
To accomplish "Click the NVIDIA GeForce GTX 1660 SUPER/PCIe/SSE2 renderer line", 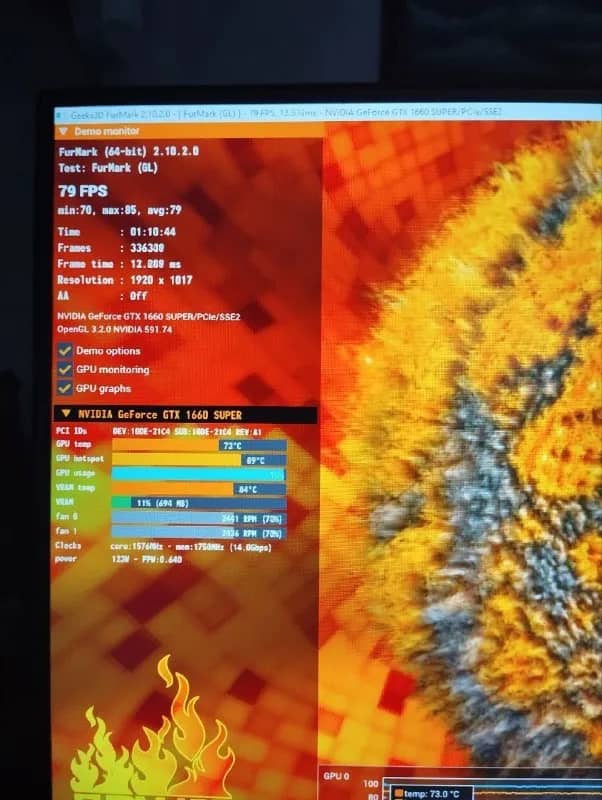I will 148,316.
